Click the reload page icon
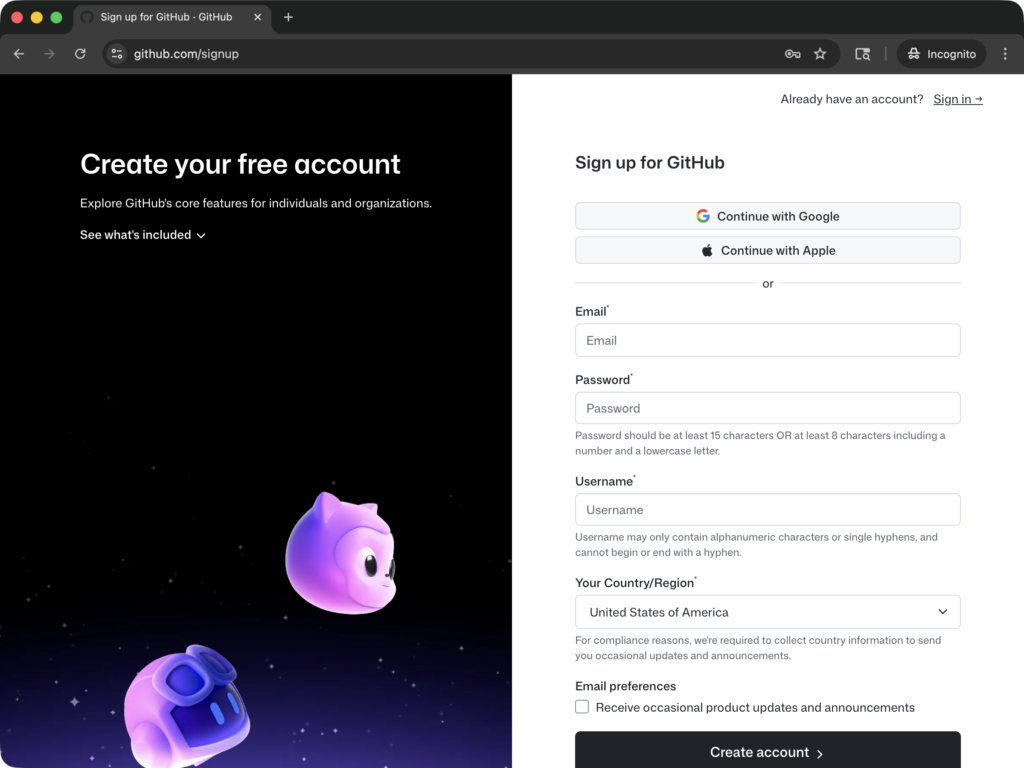The height and width of the screenshot is (768, 1024). click(80, 54)
